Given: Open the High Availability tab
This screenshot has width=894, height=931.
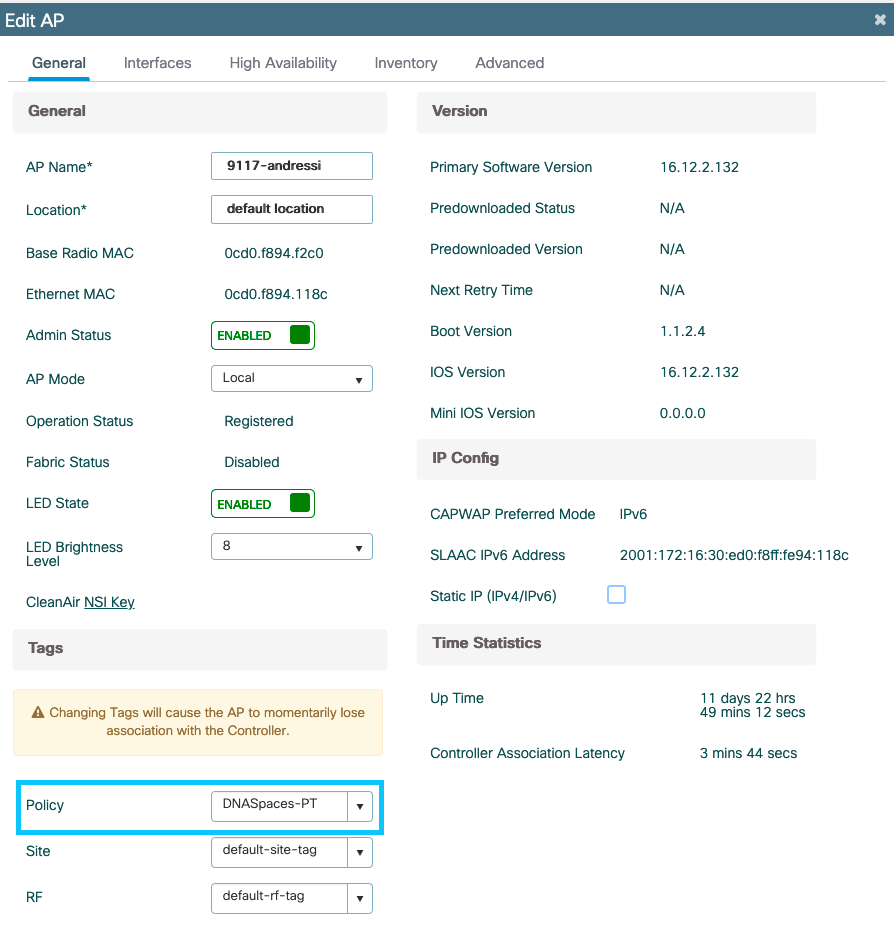Looking at the screenshot, I should pos(283,63).
